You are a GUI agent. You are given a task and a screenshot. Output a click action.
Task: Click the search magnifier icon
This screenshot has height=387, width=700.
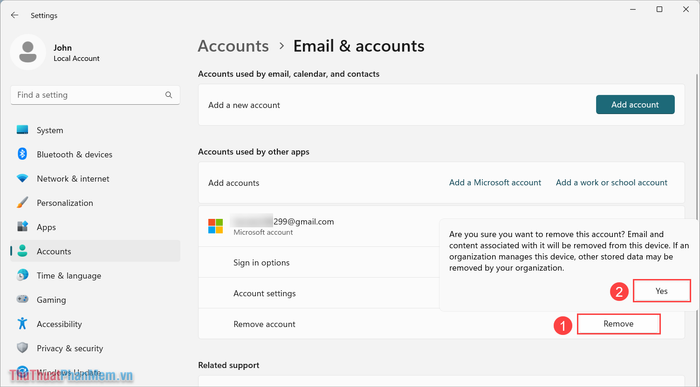[168, 95]
